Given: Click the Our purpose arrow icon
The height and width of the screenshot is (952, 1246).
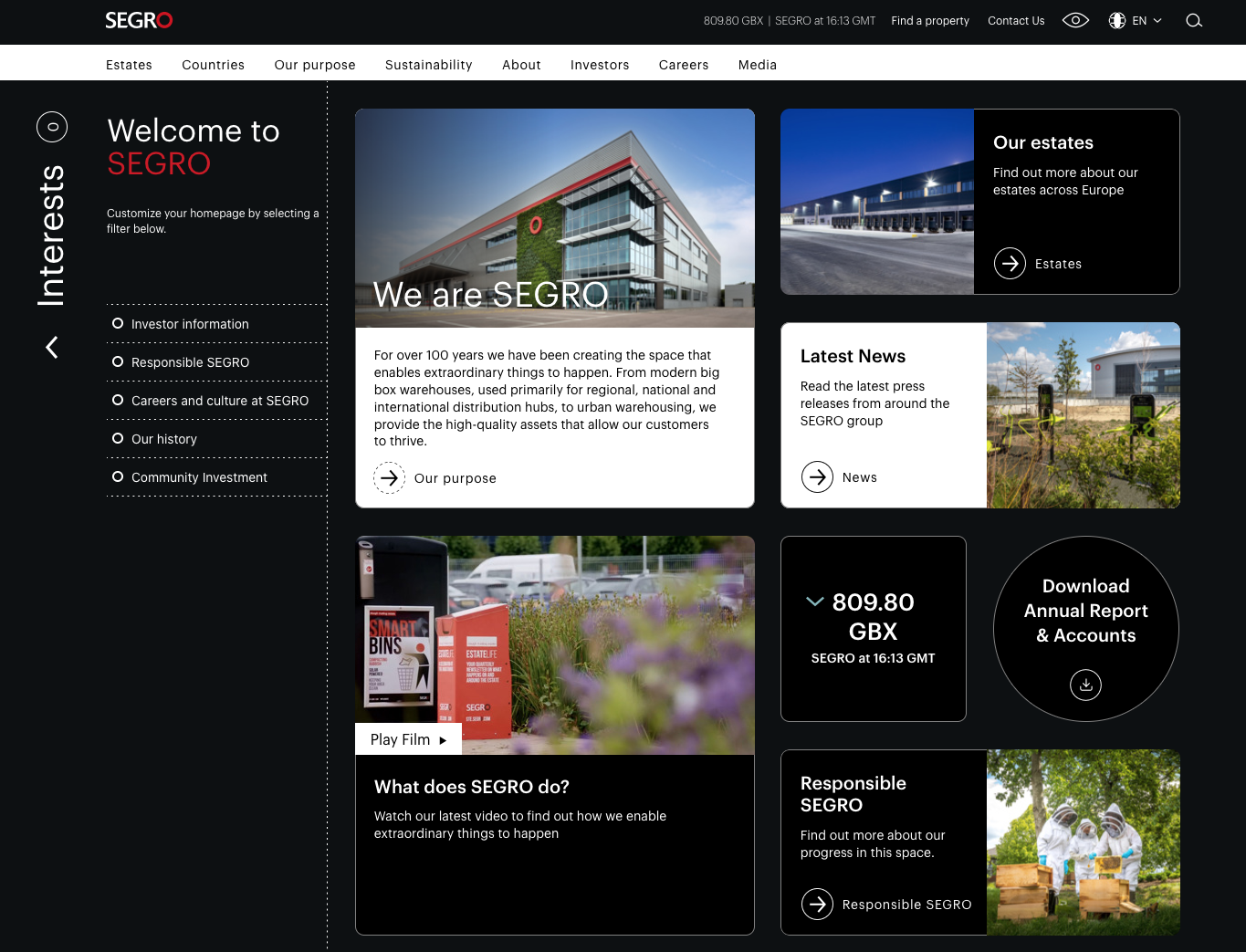Looking at the screenshot, I should click(x=390, y=478).
